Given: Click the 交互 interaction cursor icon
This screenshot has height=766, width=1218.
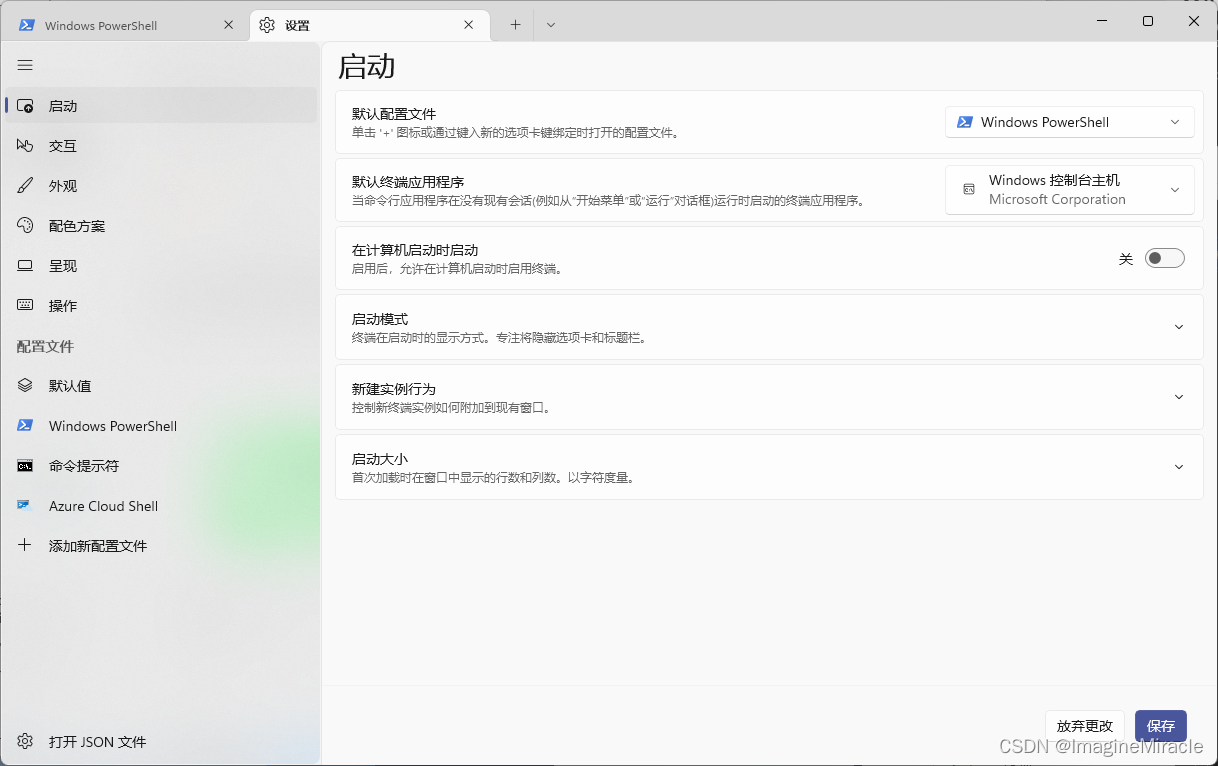Looking at the screenshot, I should 25,146.
